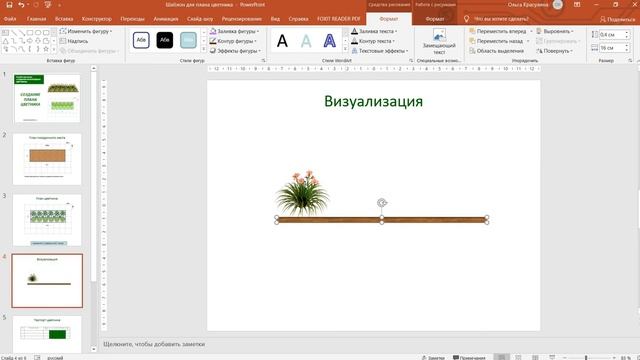Screen dimensions: 640x360
Task: Select slide 1 thumbnail
Action: (x=47, y=98)
